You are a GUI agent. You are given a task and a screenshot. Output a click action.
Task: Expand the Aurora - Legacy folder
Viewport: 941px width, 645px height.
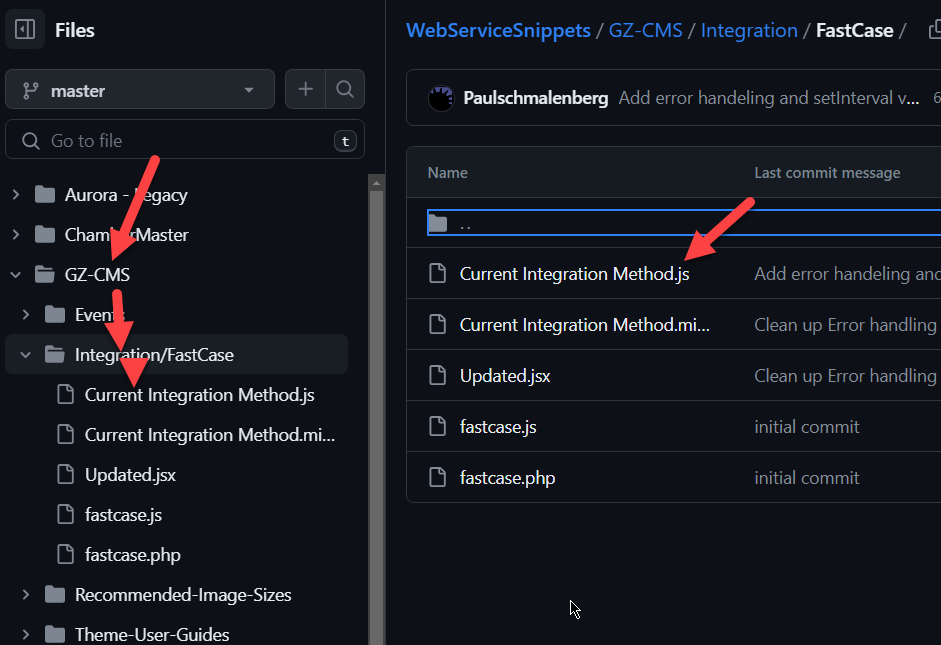point(16,195)
